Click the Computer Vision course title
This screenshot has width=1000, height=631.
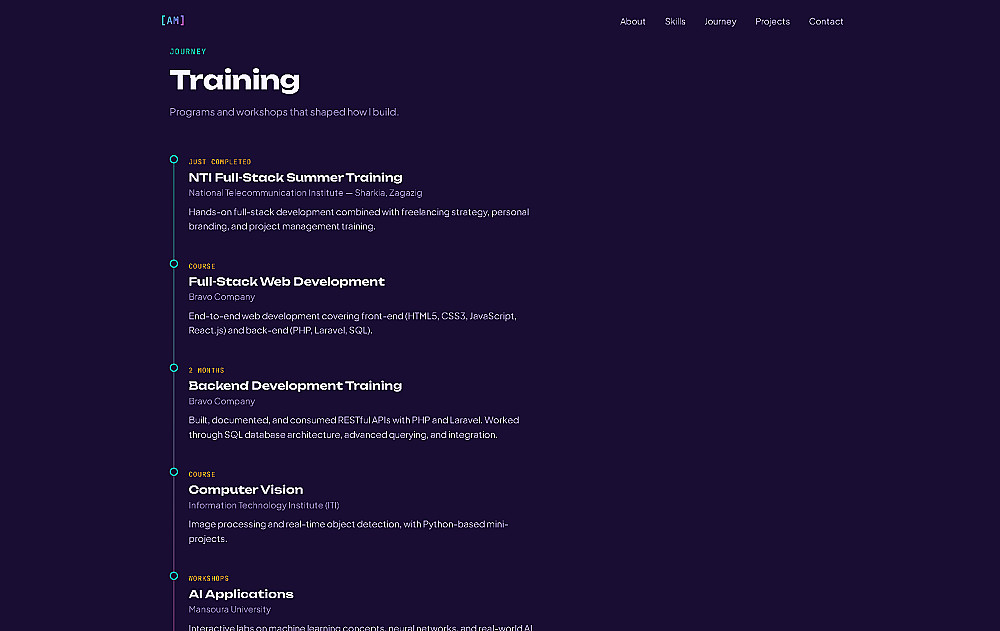246,489
